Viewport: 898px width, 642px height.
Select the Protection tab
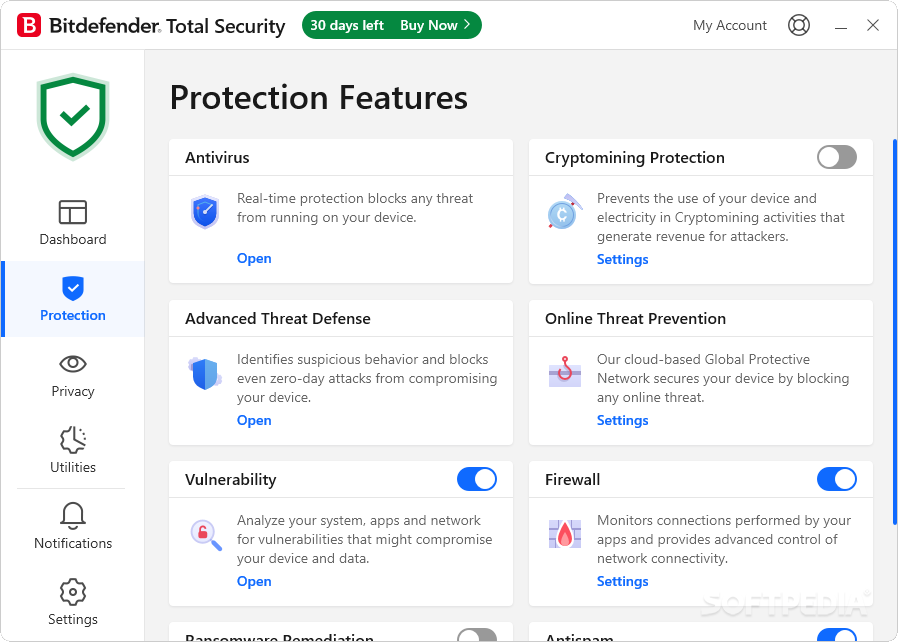pyautogui.click(x=72, y=299)
